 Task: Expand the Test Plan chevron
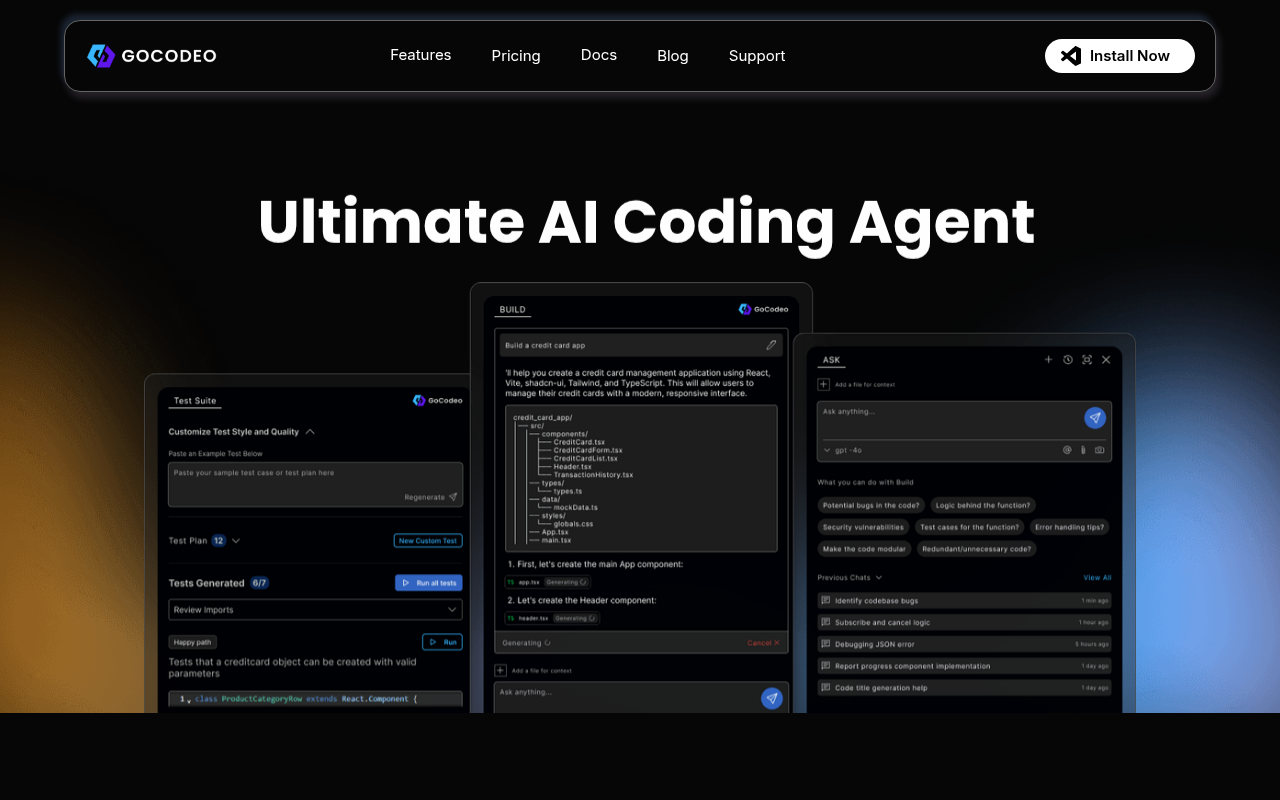tap(236, 541)
